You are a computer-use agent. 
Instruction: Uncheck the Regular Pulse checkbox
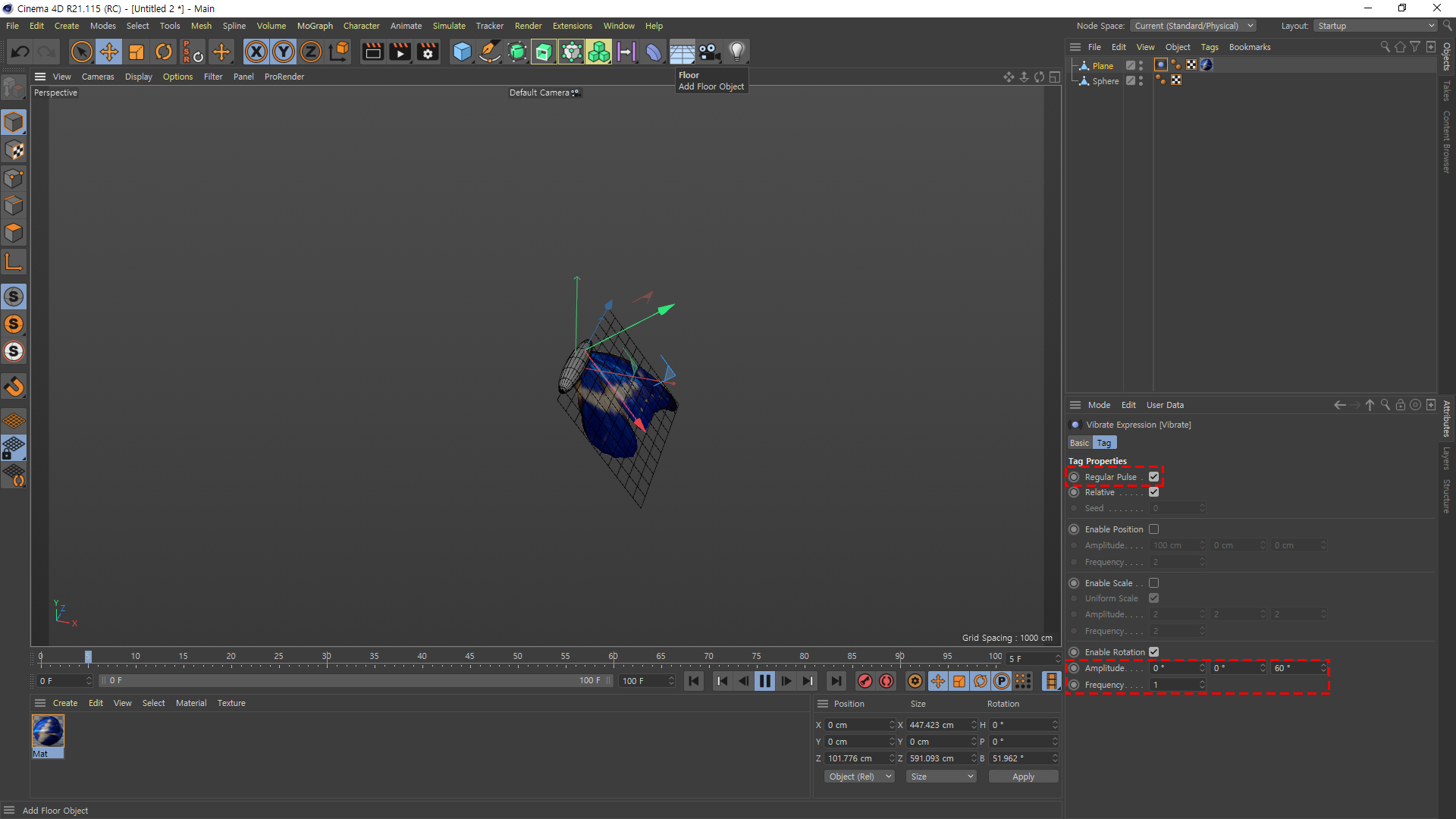tap(1153, 477)
